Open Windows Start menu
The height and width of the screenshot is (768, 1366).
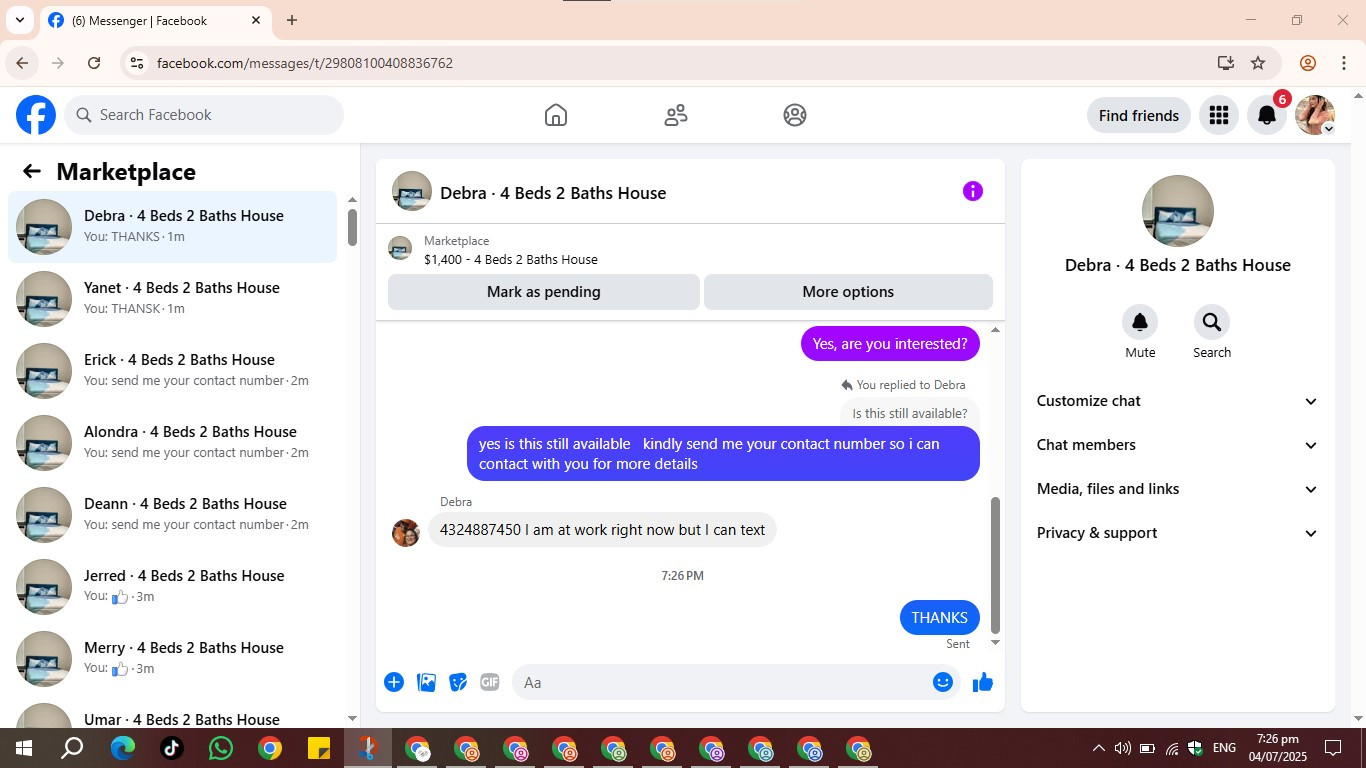point(24,748)
